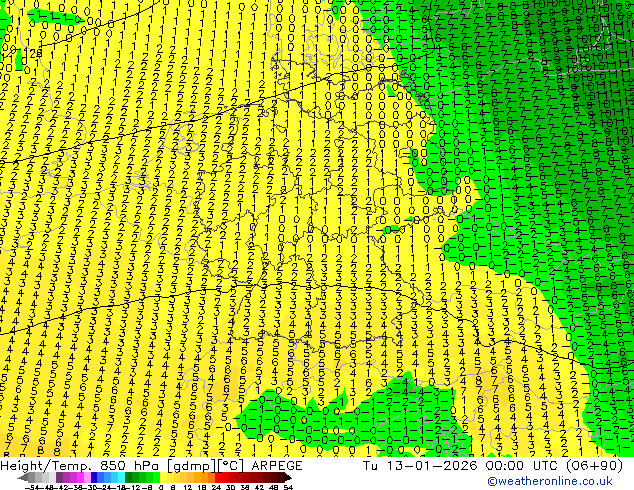Pick the dark blue legend swatch
The image size is (634, 490).
point(94,478)
